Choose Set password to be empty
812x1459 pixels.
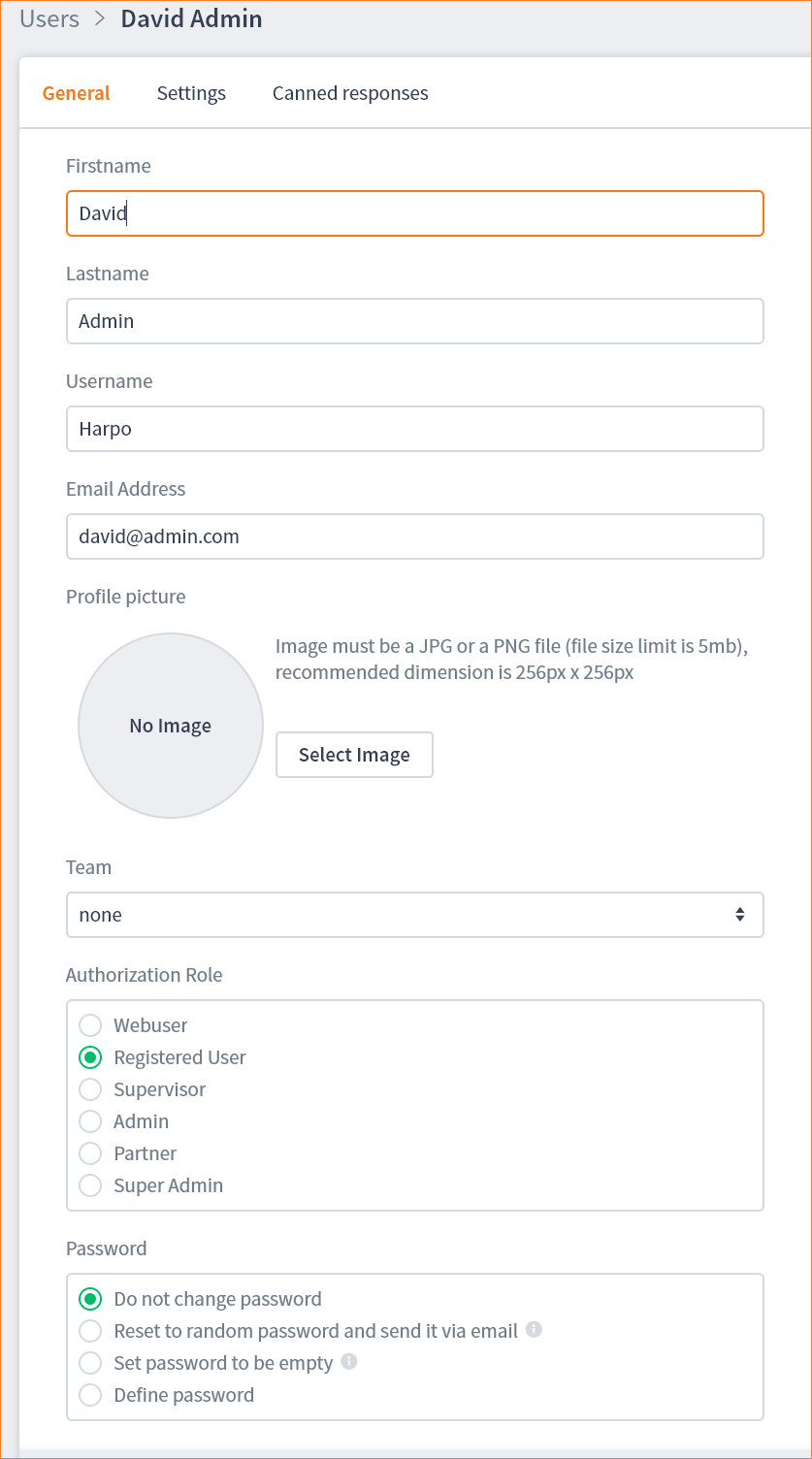[90, 1363]
